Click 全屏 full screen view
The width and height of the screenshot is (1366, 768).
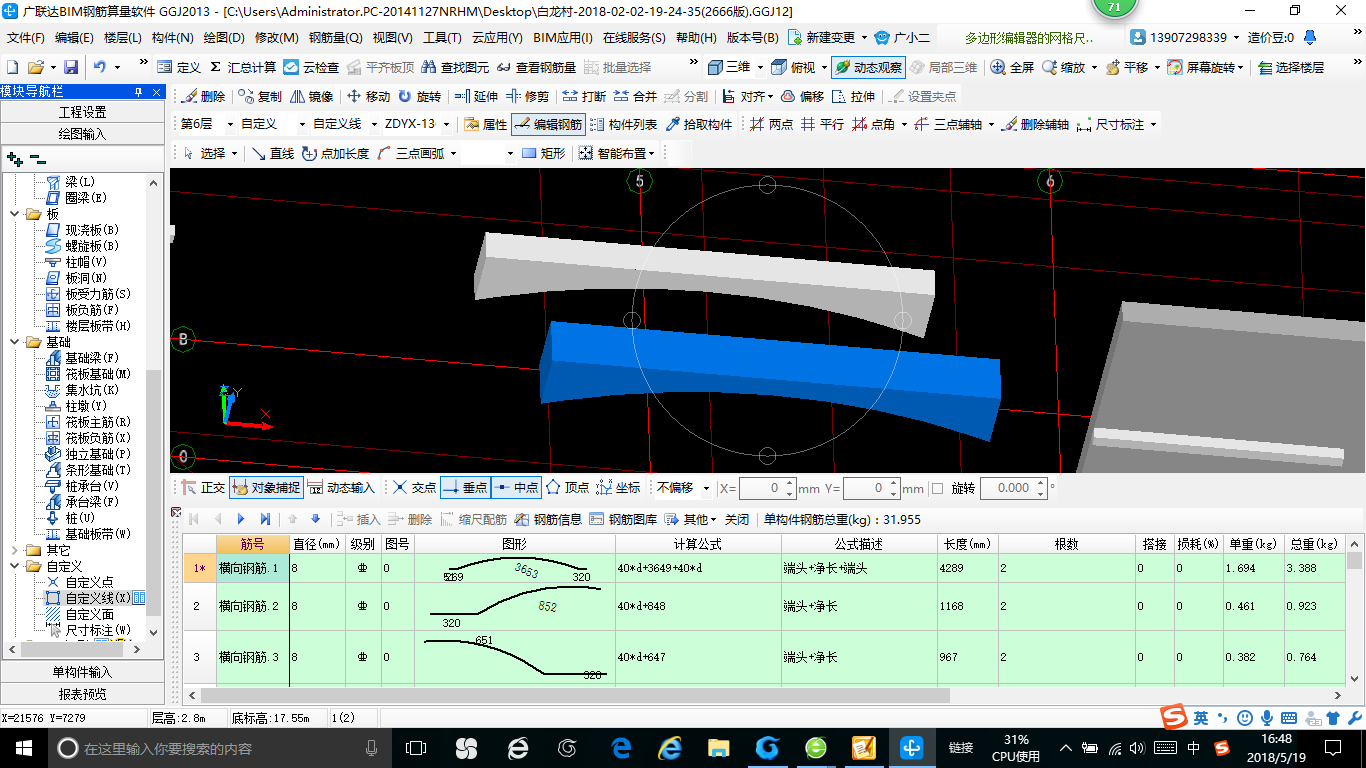(1012, 68)
